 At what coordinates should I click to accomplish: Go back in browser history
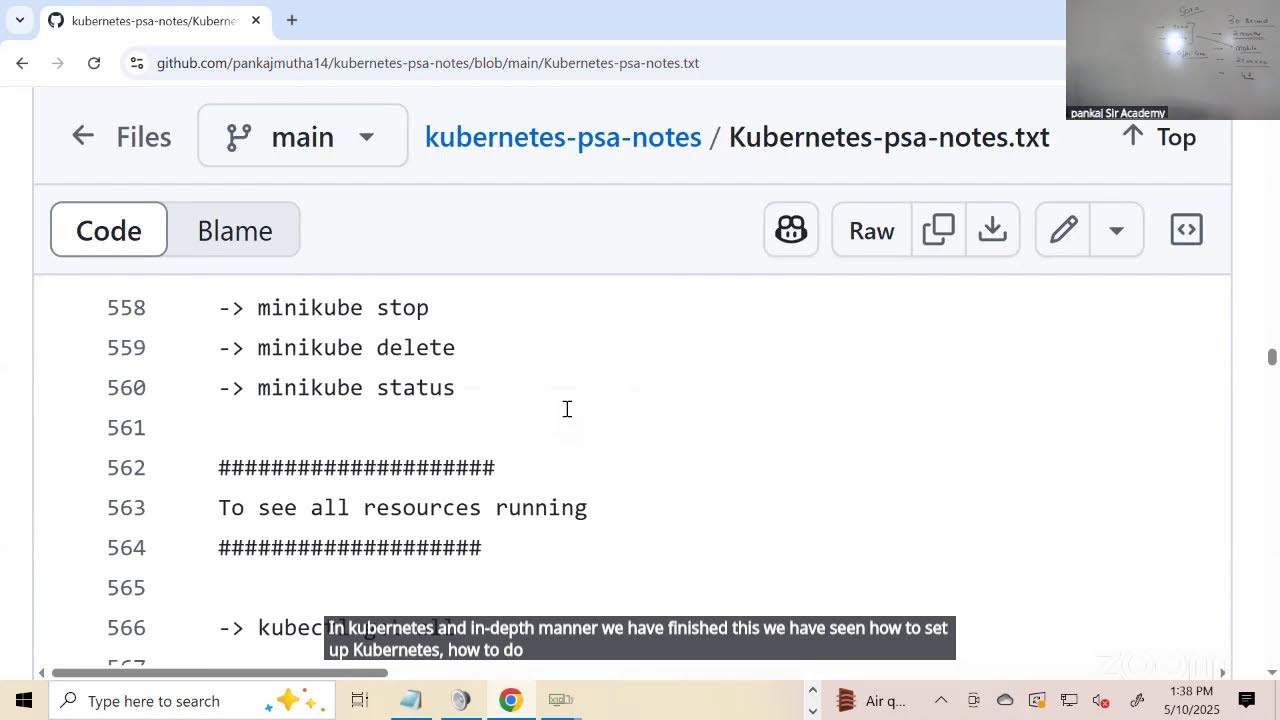tap(22, 63)
